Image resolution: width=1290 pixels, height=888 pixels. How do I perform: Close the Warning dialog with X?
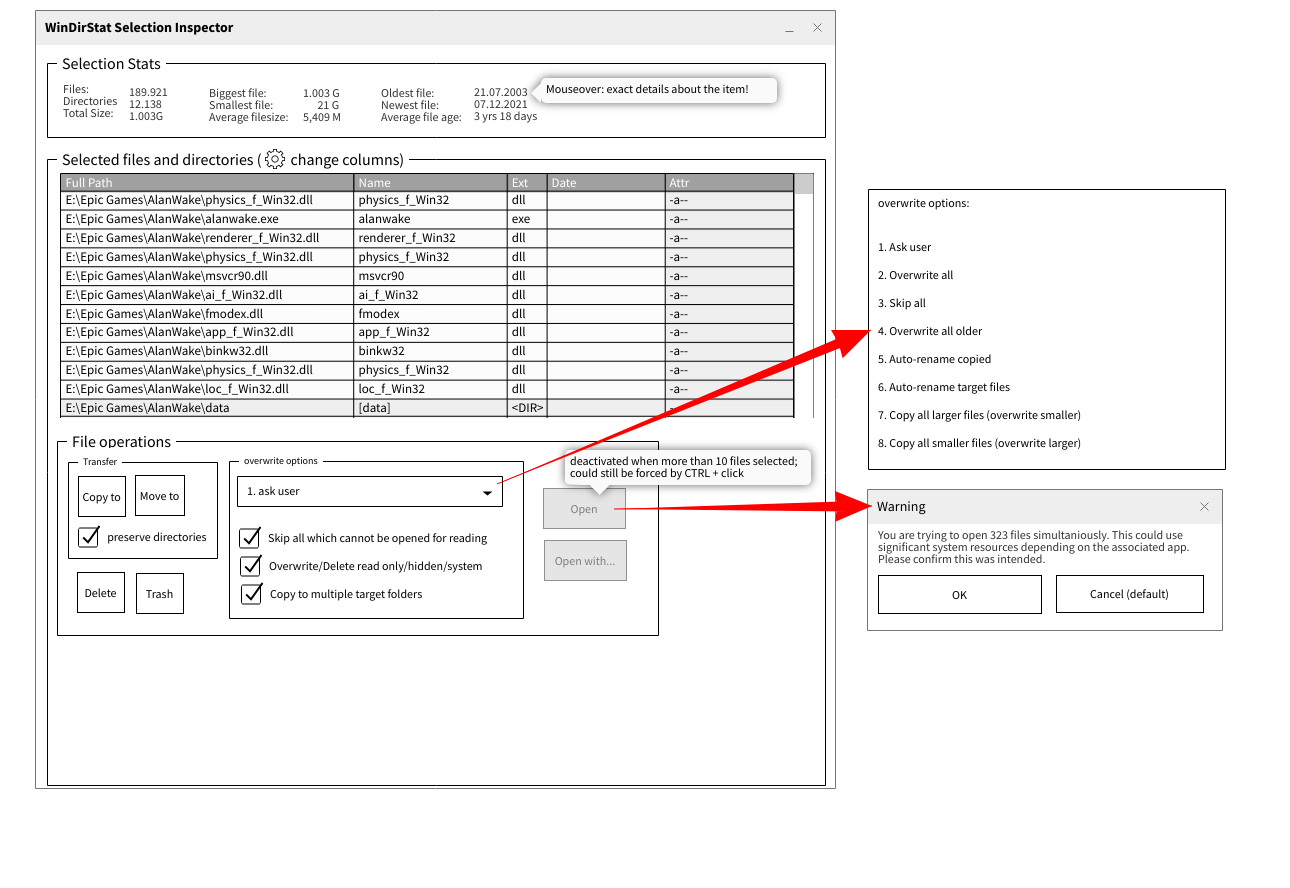pos(1204,507)
